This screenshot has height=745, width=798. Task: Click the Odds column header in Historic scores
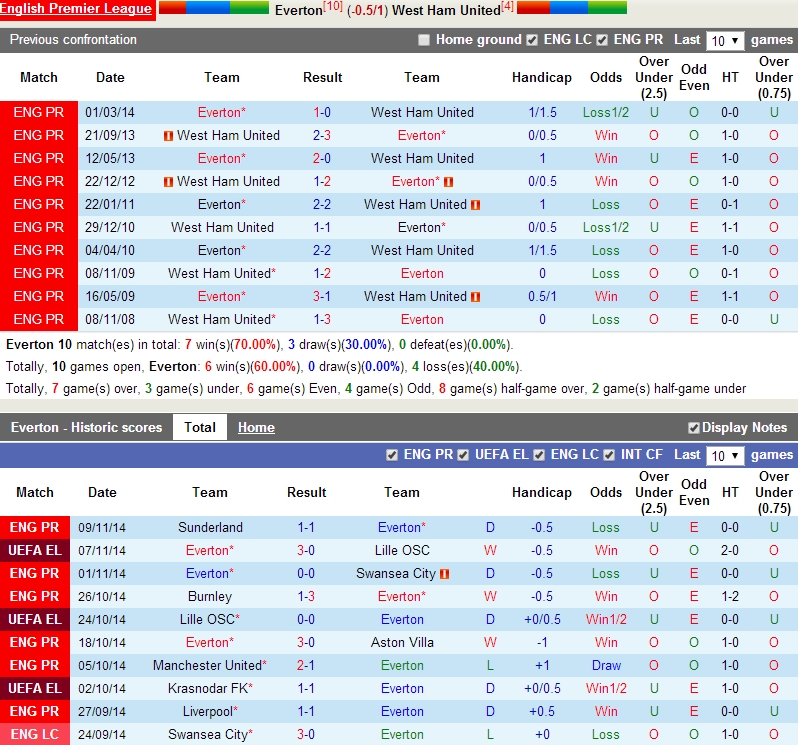click(x=606, y=493)
